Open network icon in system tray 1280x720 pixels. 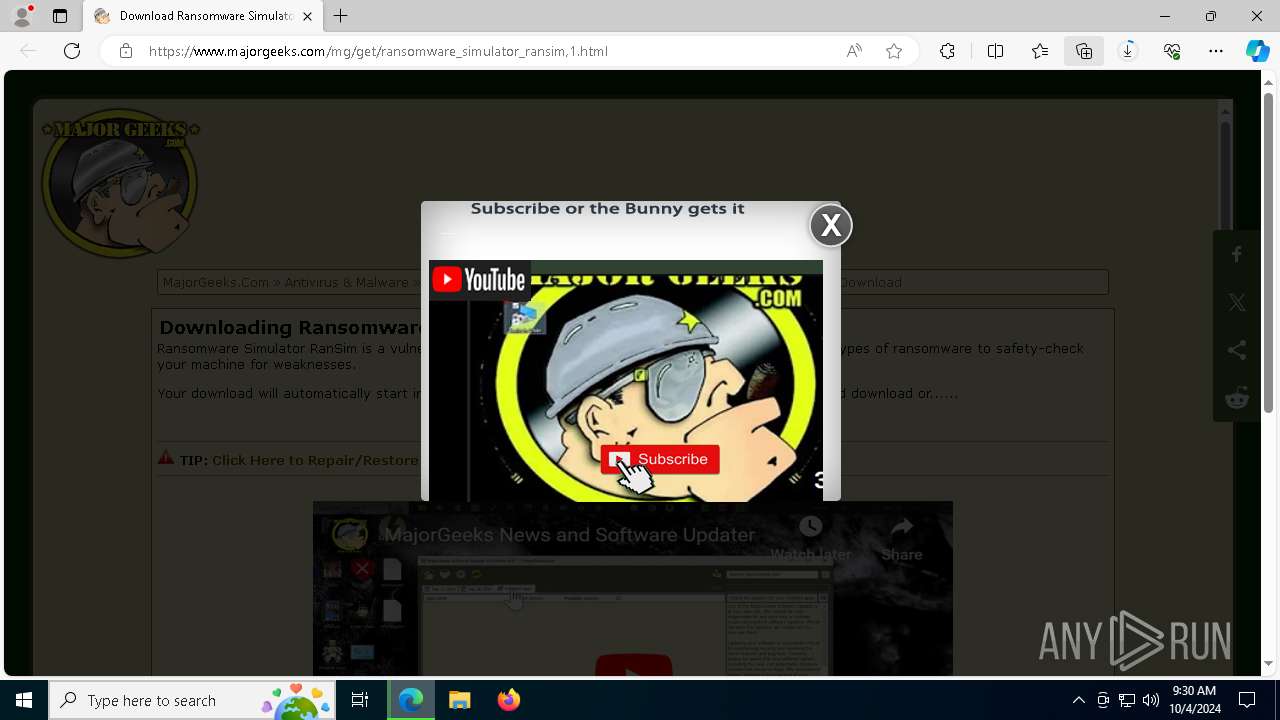pyautogui.click(x=1127, y=700)
